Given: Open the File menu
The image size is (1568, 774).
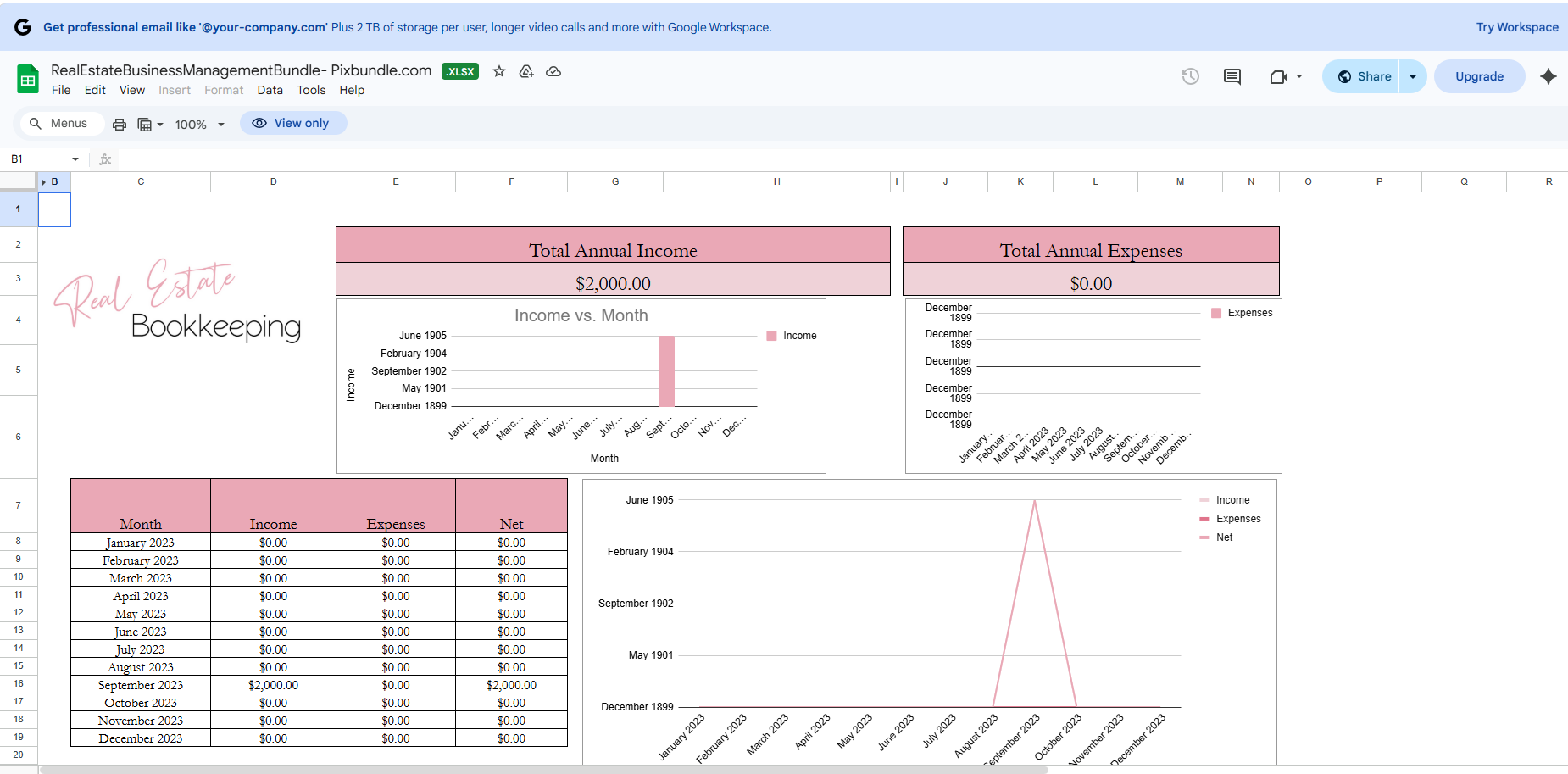Looking at the screenshot, I should [x=61, y=90].
